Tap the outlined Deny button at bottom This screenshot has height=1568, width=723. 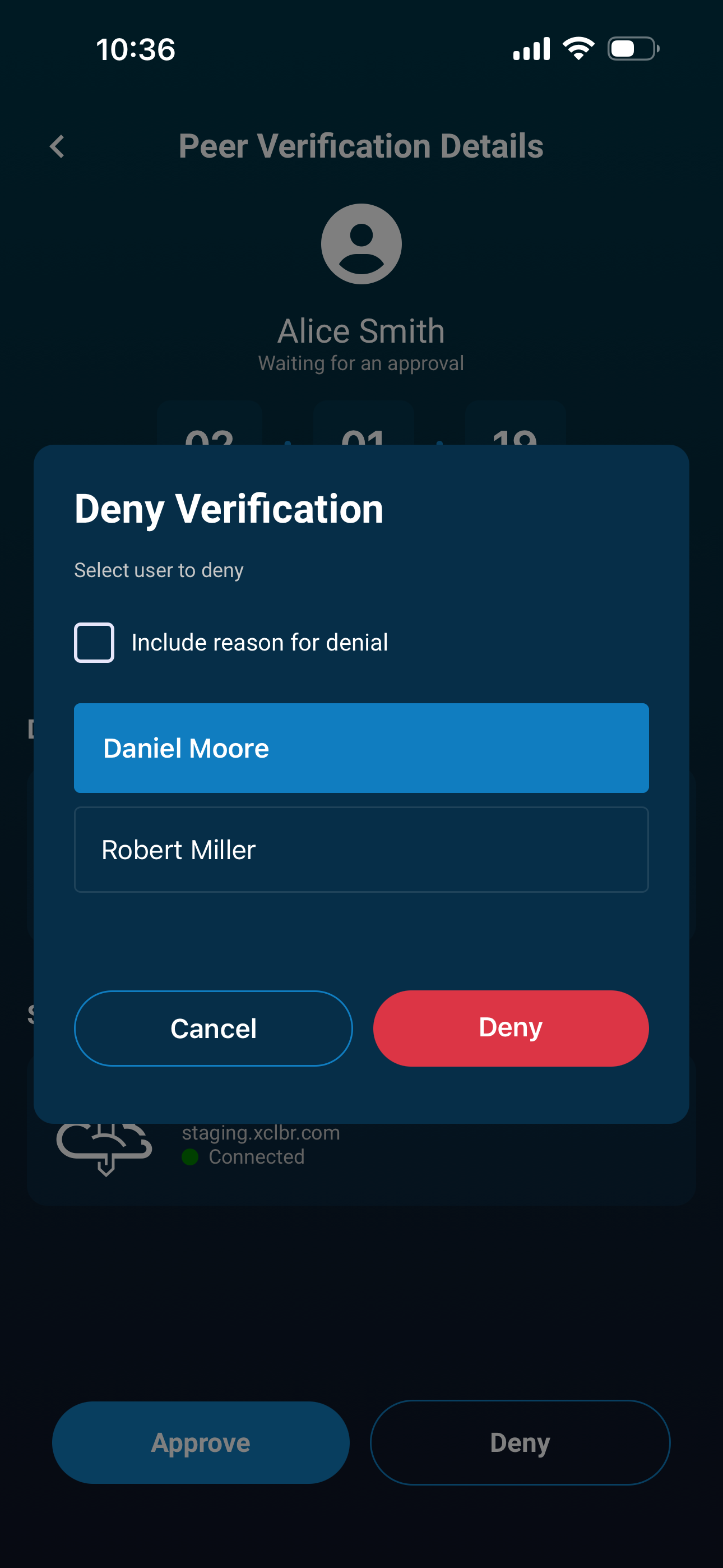click(520, 1442)
